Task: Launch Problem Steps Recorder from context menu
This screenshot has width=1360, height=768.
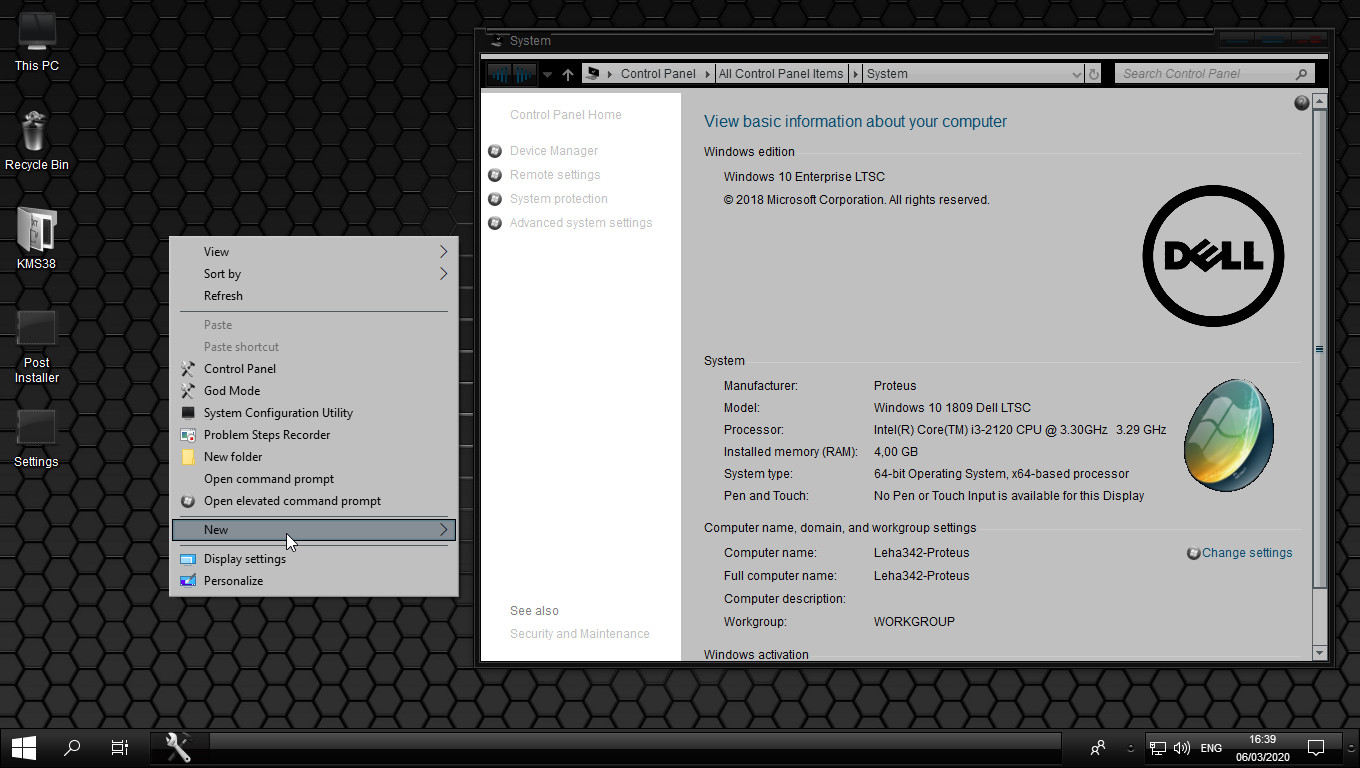Action: pos(314,435)
